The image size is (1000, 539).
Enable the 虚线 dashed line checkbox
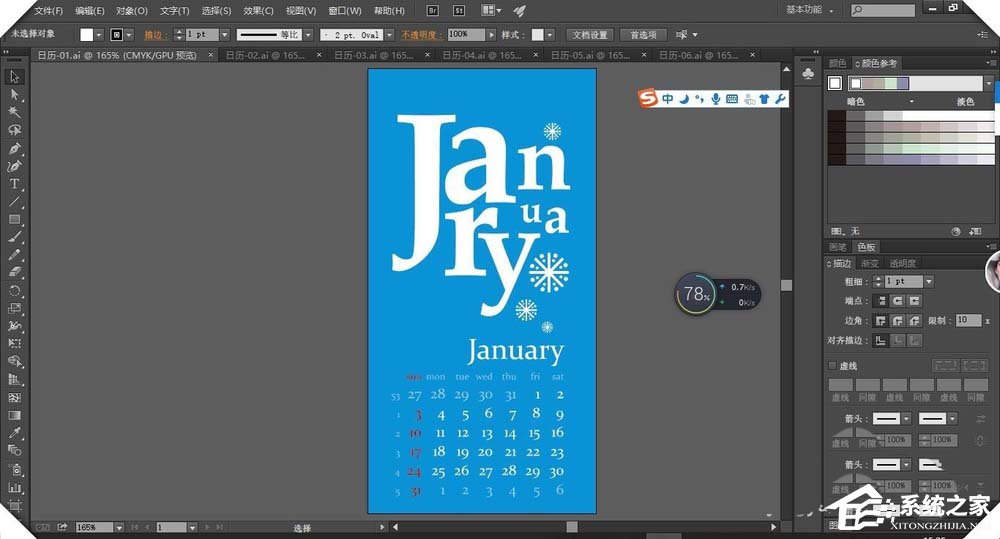(x=832, y=365)
